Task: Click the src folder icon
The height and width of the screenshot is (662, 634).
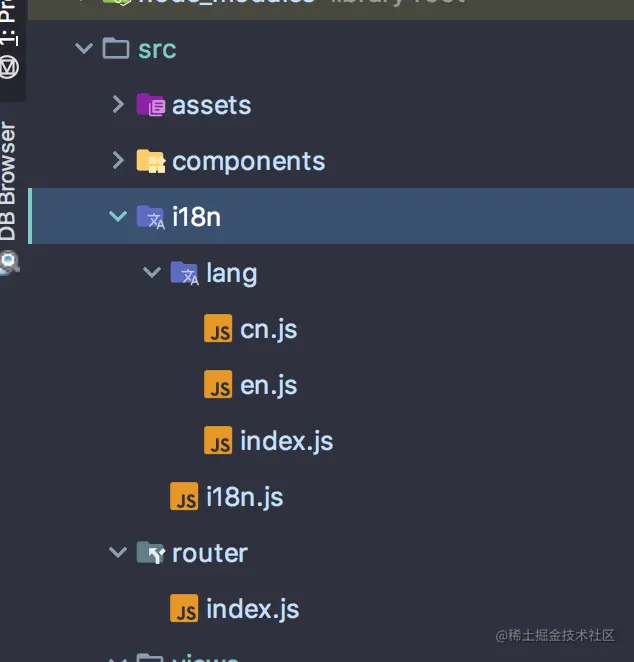Action: (116, 49)
